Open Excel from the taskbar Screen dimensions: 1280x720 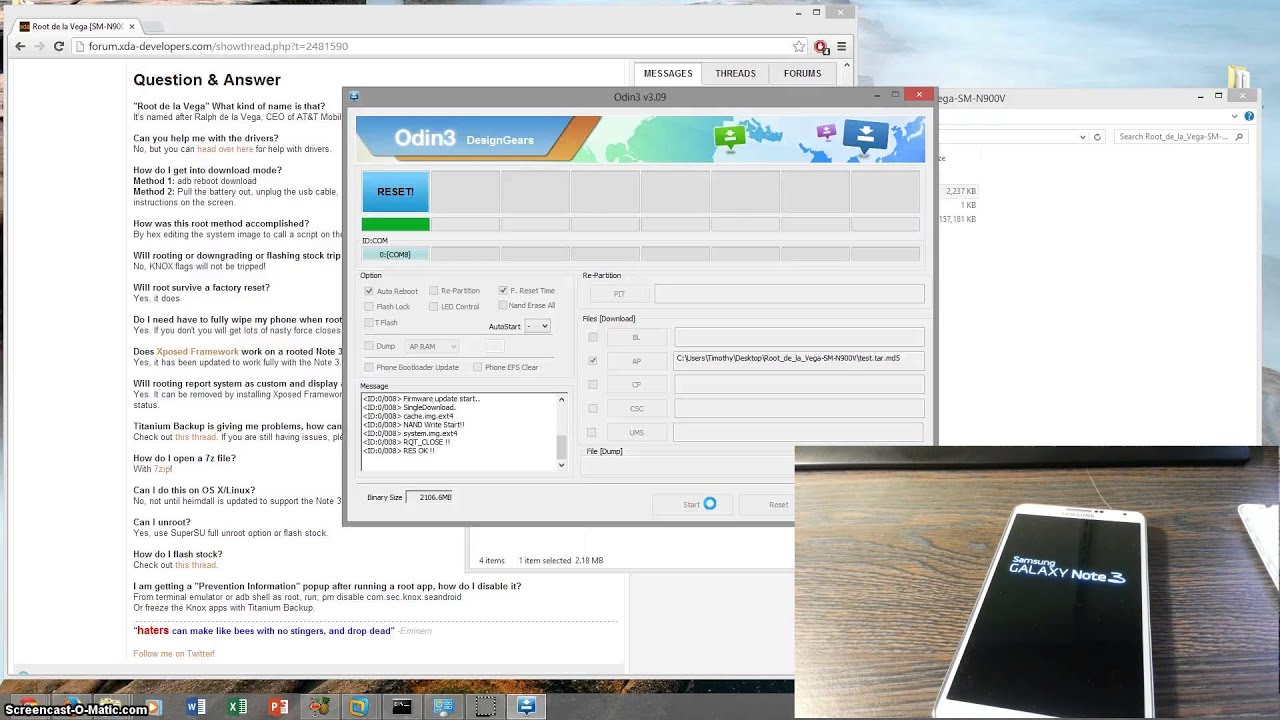[x=237, y=707]
